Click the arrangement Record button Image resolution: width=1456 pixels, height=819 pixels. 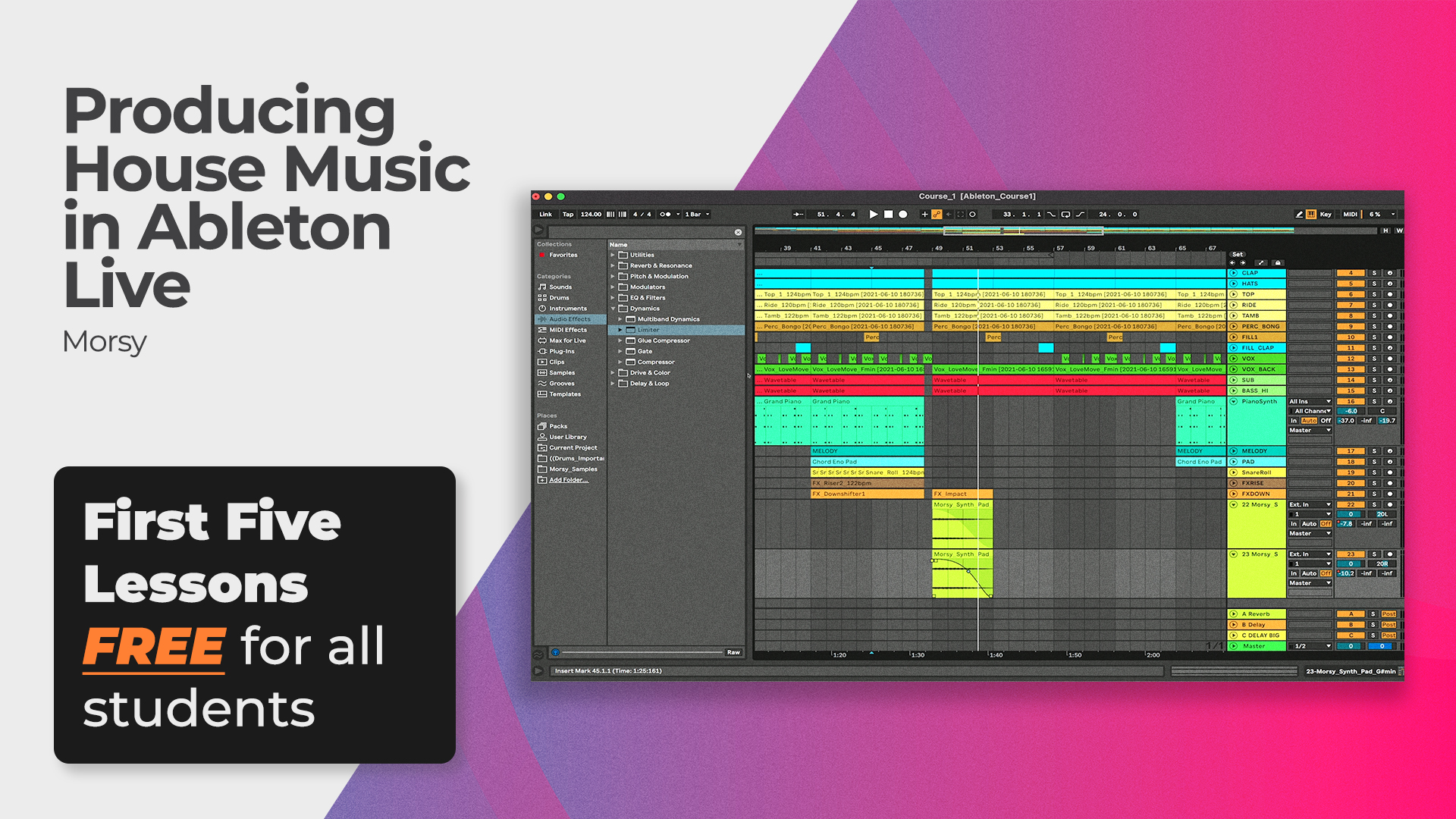pos(903,215)
